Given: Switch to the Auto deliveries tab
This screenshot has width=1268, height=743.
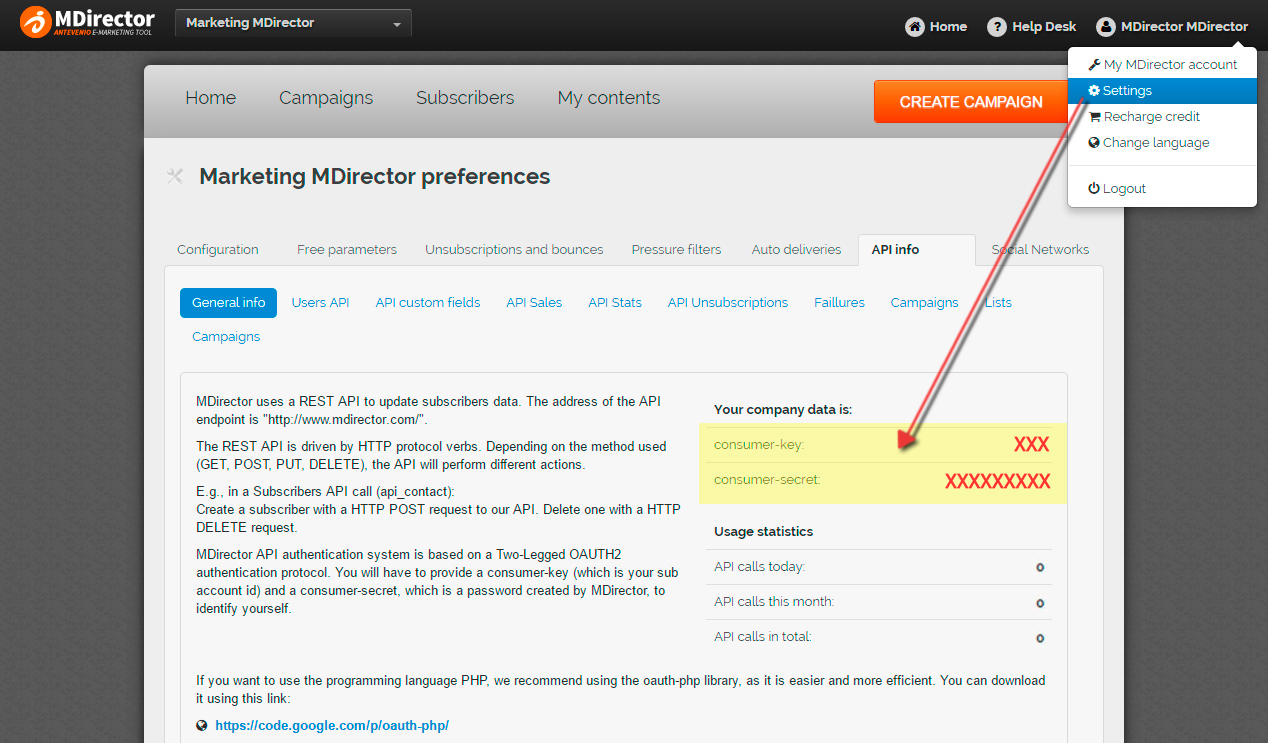Looking at the screenshot, I should [x=797, y=250].
